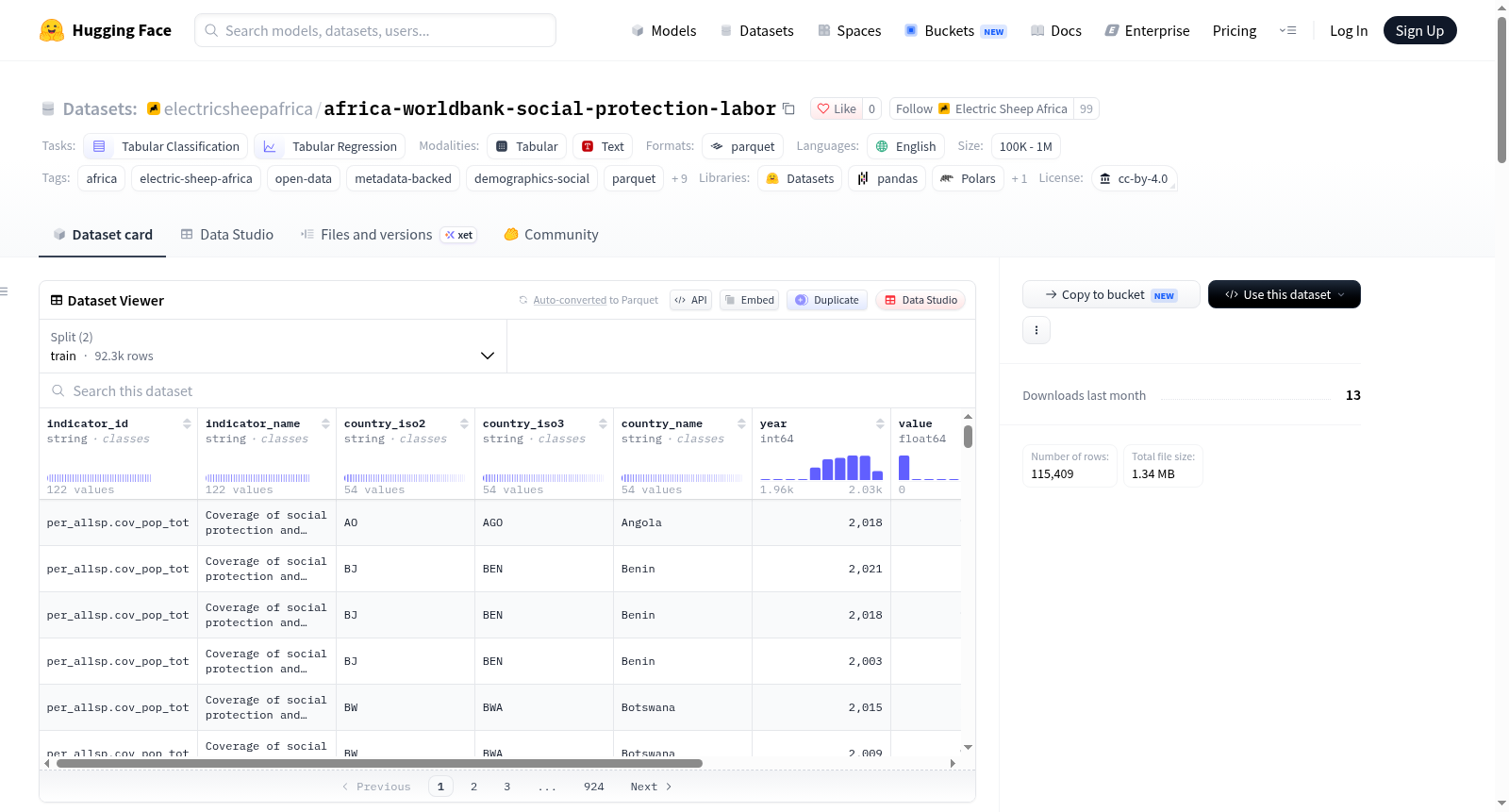Click the heart Like button
1509x812 pixels.
coord(837,108)
